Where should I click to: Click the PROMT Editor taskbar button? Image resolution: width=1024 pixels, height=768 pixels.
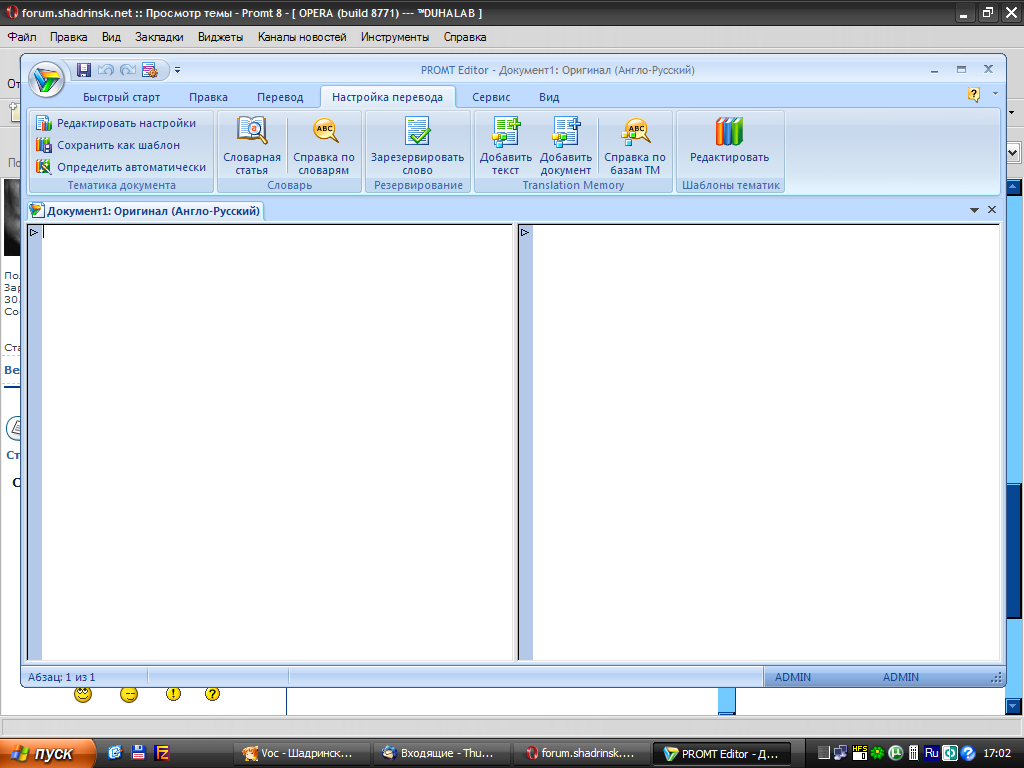(x=722, y=754)
